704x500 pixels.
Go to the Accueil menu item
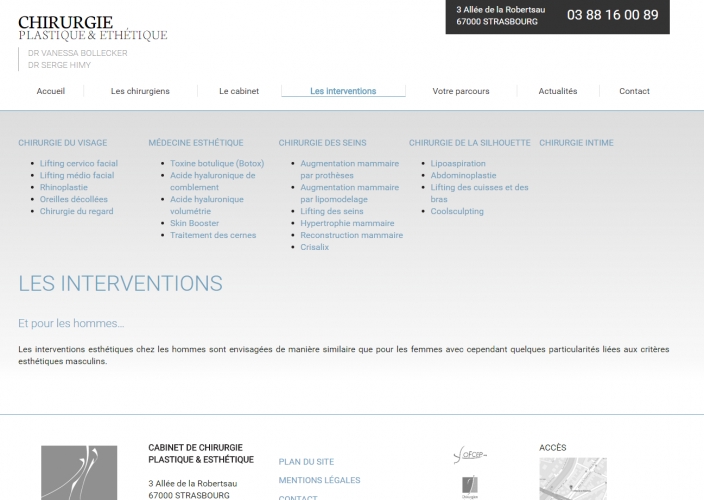pos(51,91)
